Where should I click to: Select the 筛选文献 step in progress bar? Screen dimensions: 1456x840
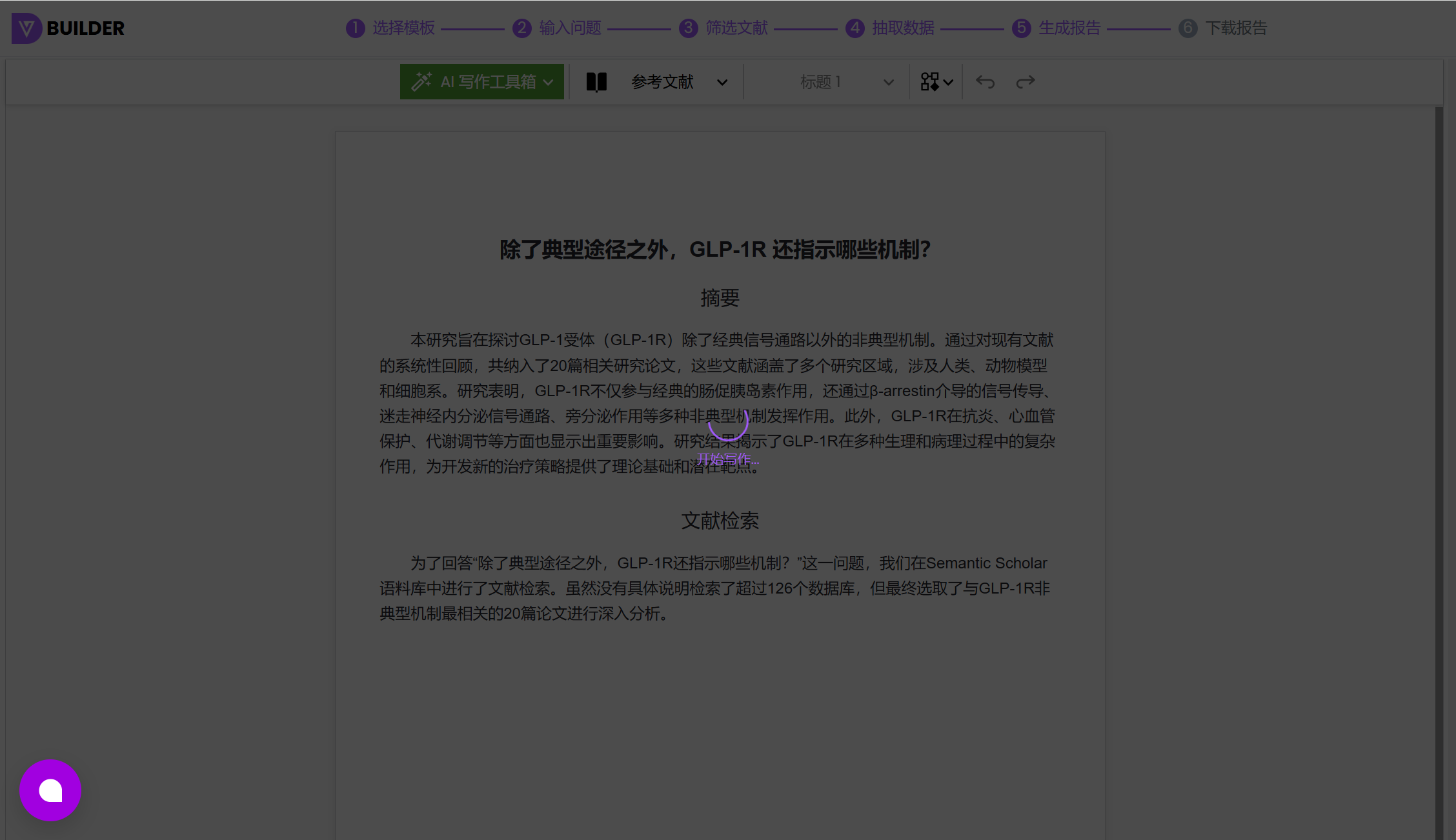tap(736, 28)
